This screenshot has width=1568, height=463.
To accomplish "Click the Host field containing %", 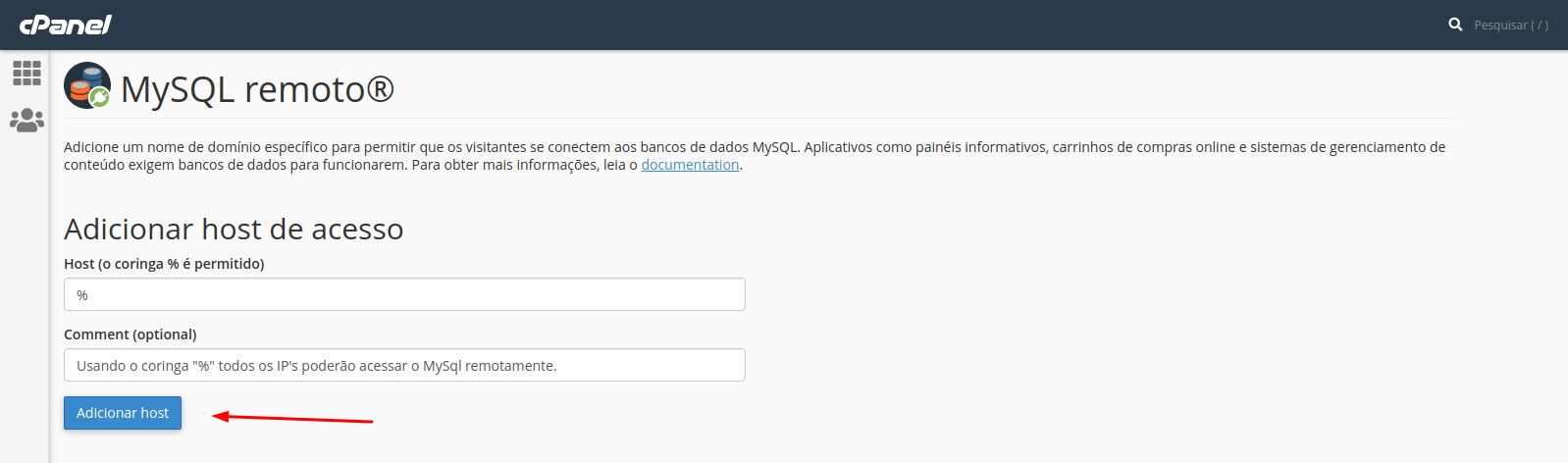I will (x=404, y=294).
